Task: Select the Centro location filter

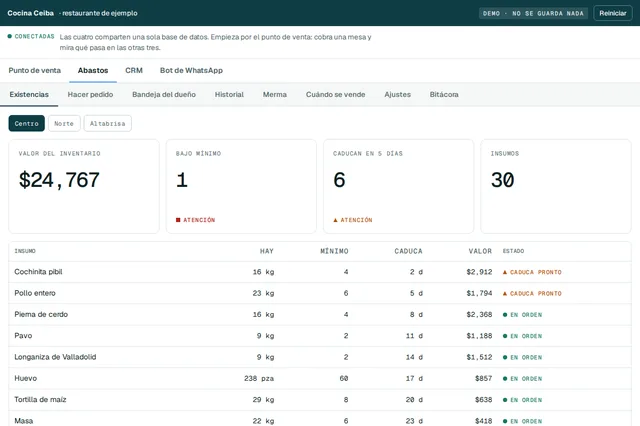Action: click(27, 123)
